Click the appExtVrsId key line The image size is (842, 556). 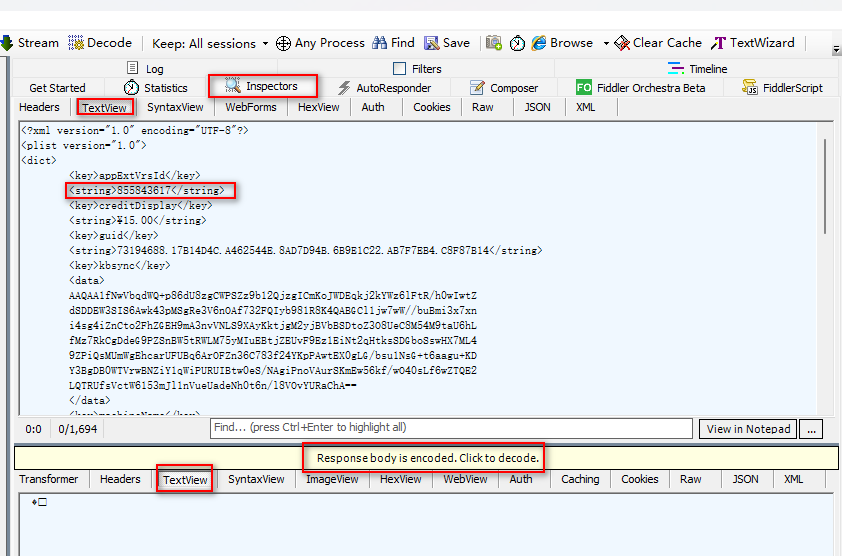point(135,176)
